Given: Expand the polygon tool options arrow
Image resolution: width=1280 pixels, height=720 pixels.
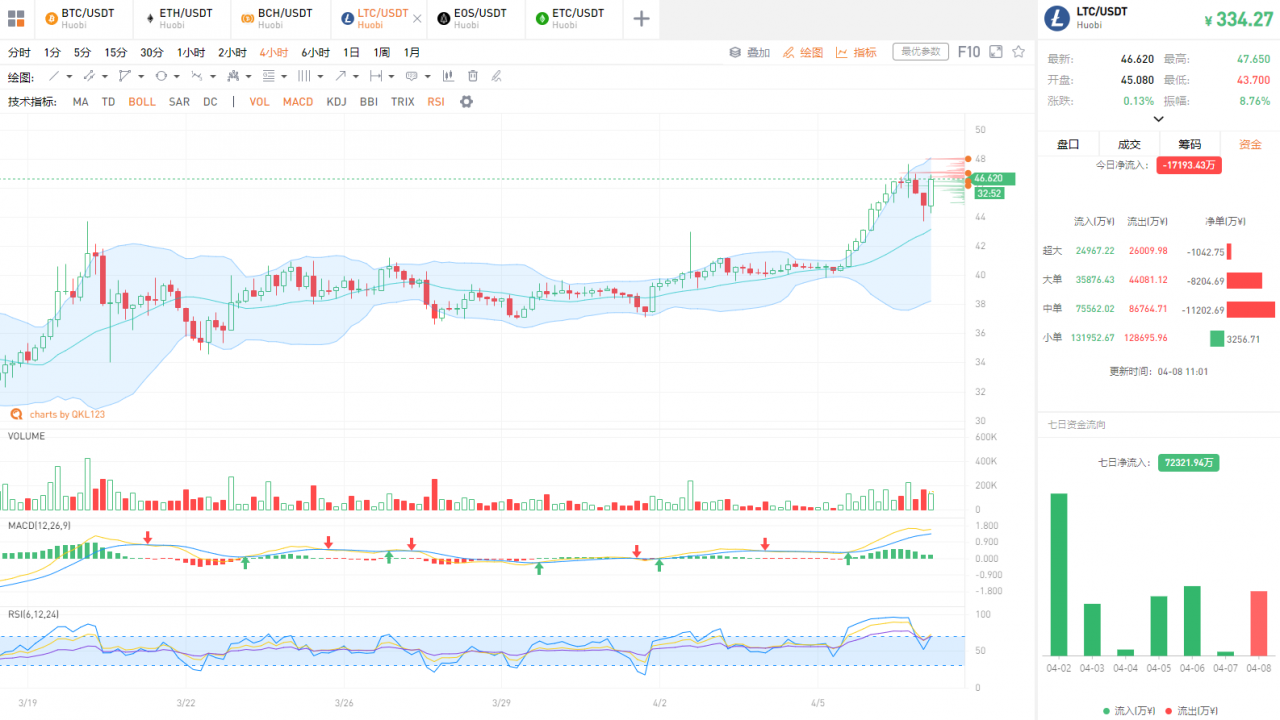Looking at the screenshot, I should point(141,77).
